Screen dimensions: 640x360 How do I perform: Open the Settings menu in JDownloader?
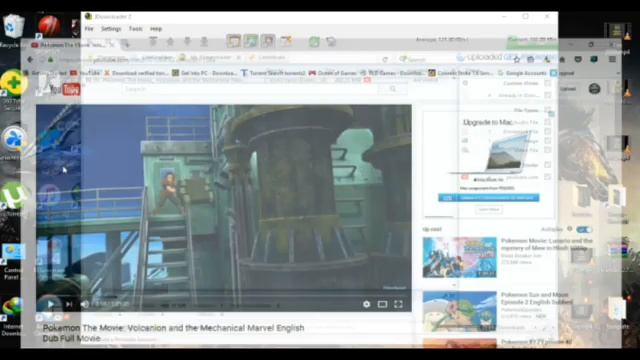tap(111, 29)
